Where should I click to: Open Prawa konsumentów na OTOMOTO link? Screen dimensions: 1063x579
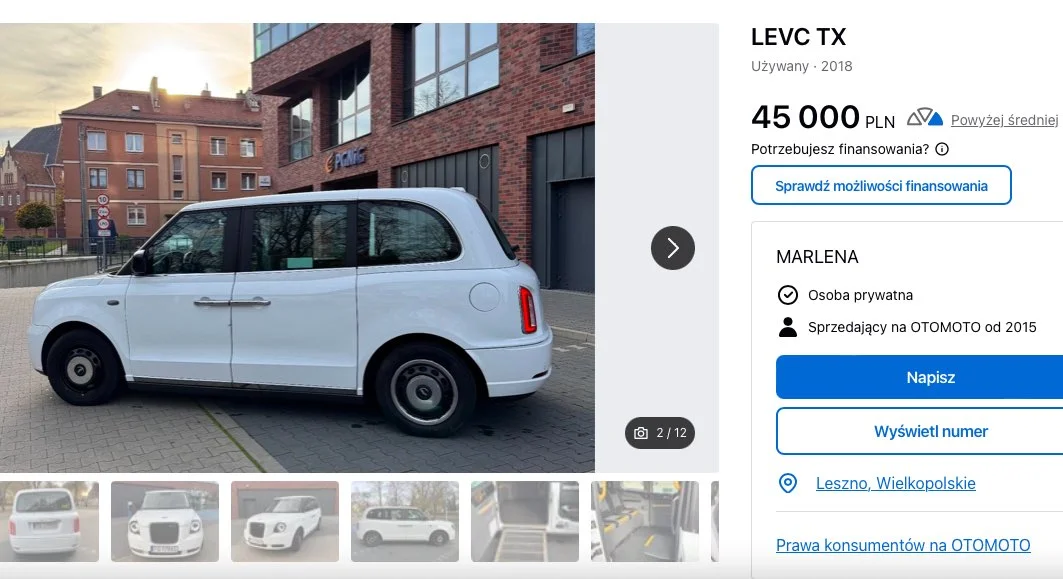[x=903, y=545]
